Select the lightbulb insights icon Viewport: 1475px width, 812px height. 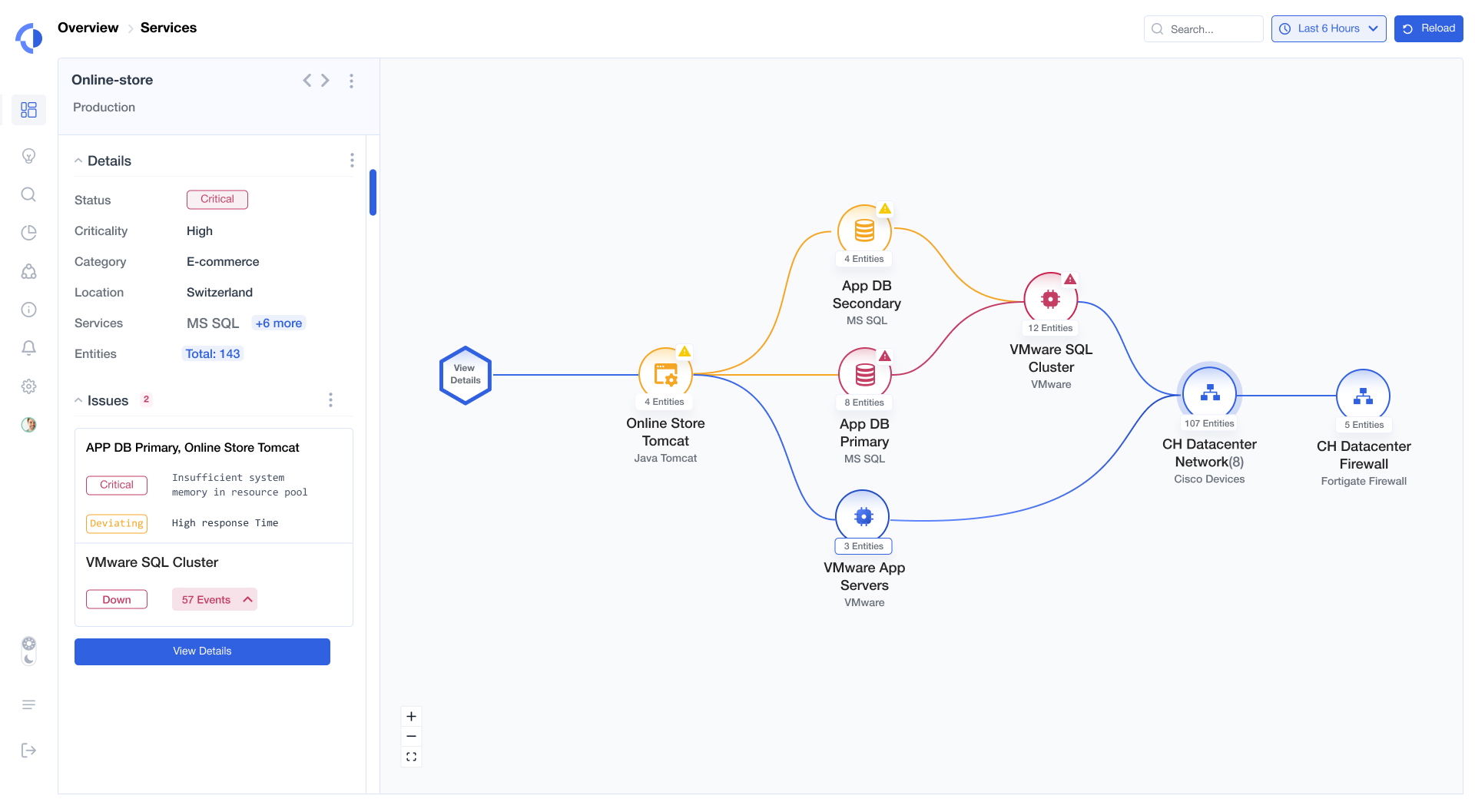tap(28, 156)
